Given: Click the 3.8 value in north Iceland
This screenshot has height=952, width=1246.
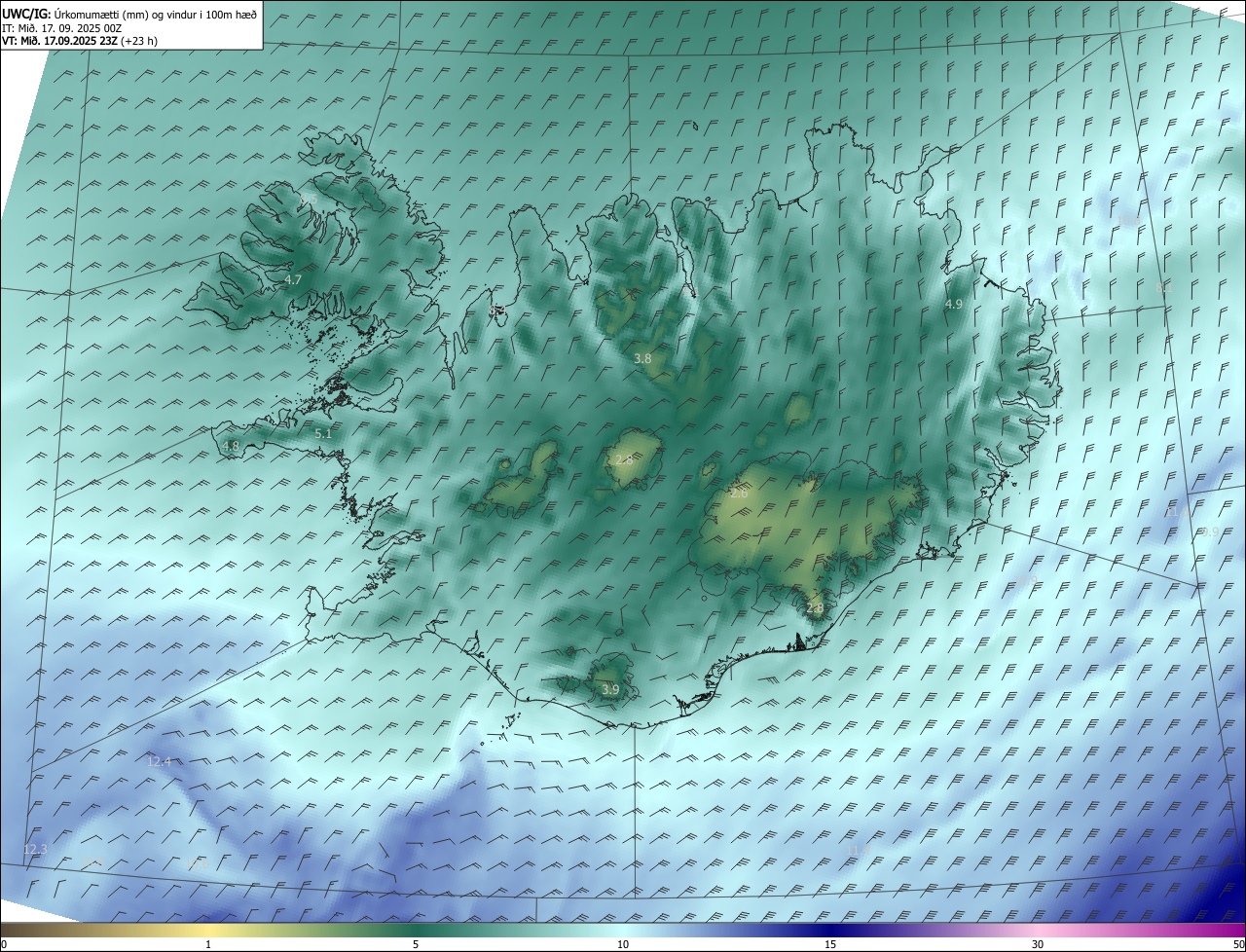Looking at the screenshot, I should 642,359.
